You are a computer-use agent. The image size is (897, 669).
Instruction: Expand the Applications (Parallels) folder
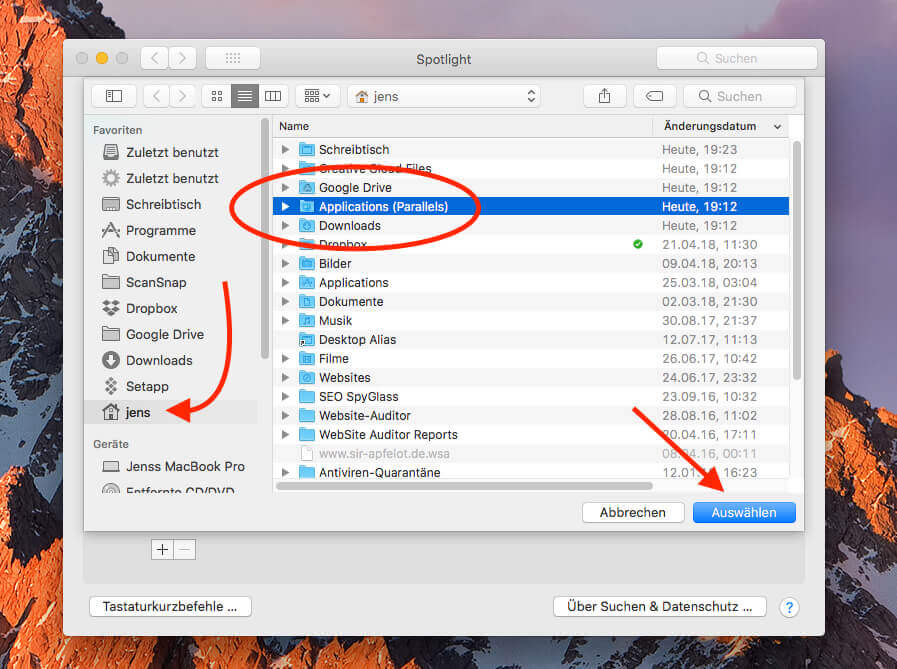pyautogui.click(x=285, y=207)
